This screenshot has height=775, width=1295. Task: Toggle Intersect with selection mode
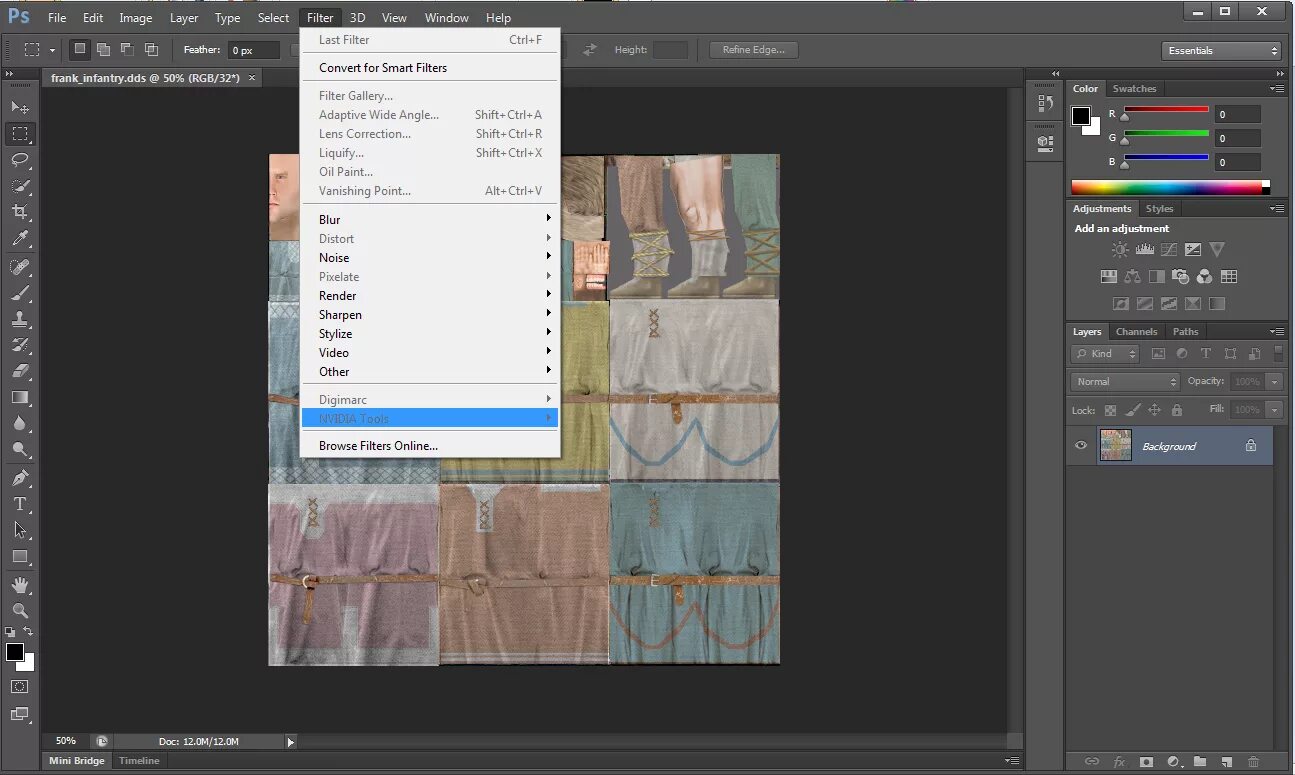tap(151, 49)
